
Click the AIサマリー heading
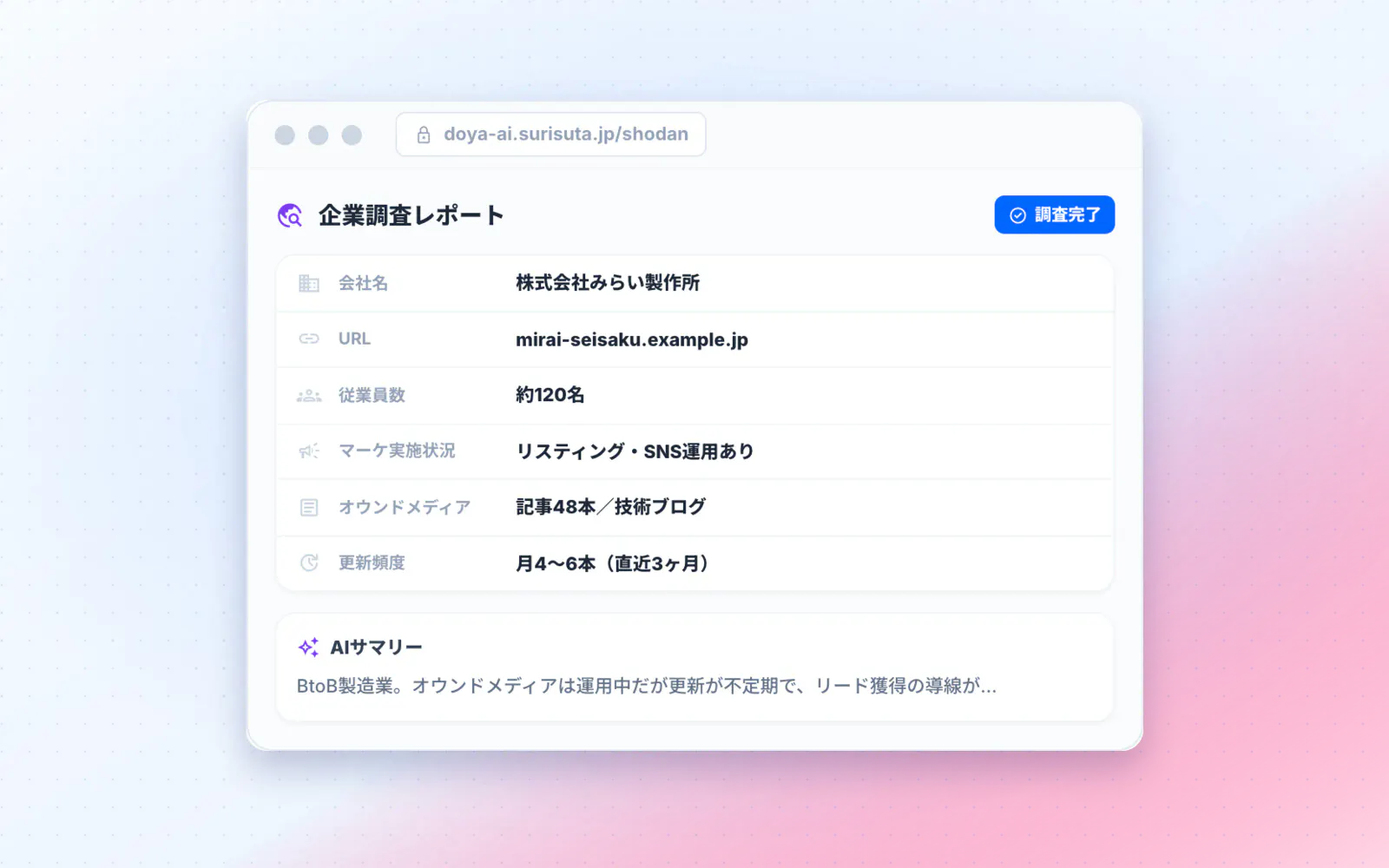(x=376, y=648)
